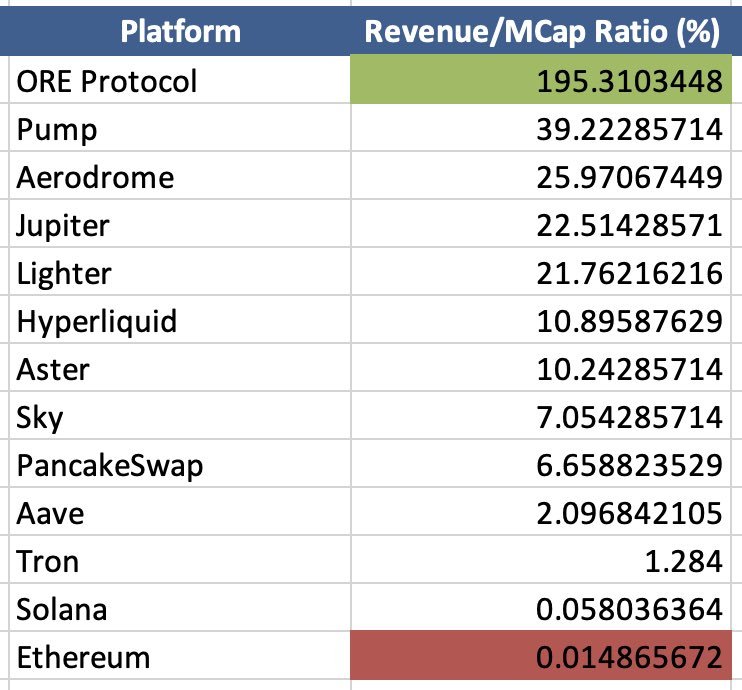The image size is (742, 690).
Task: Click the Lighter cell
Action: [x=180, y=272]
